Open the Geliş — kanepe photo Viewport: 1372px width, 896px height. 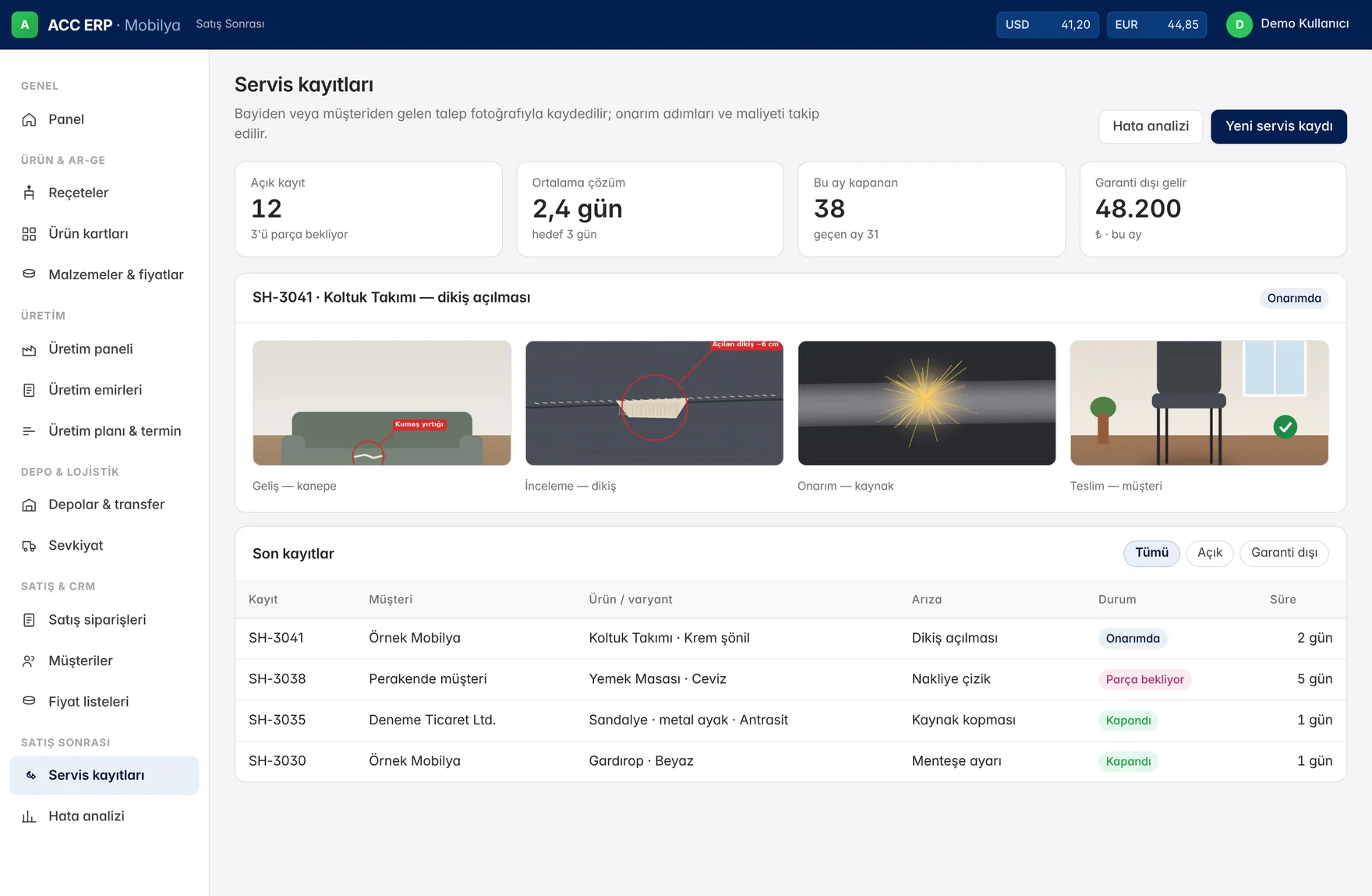click(382, 403)
